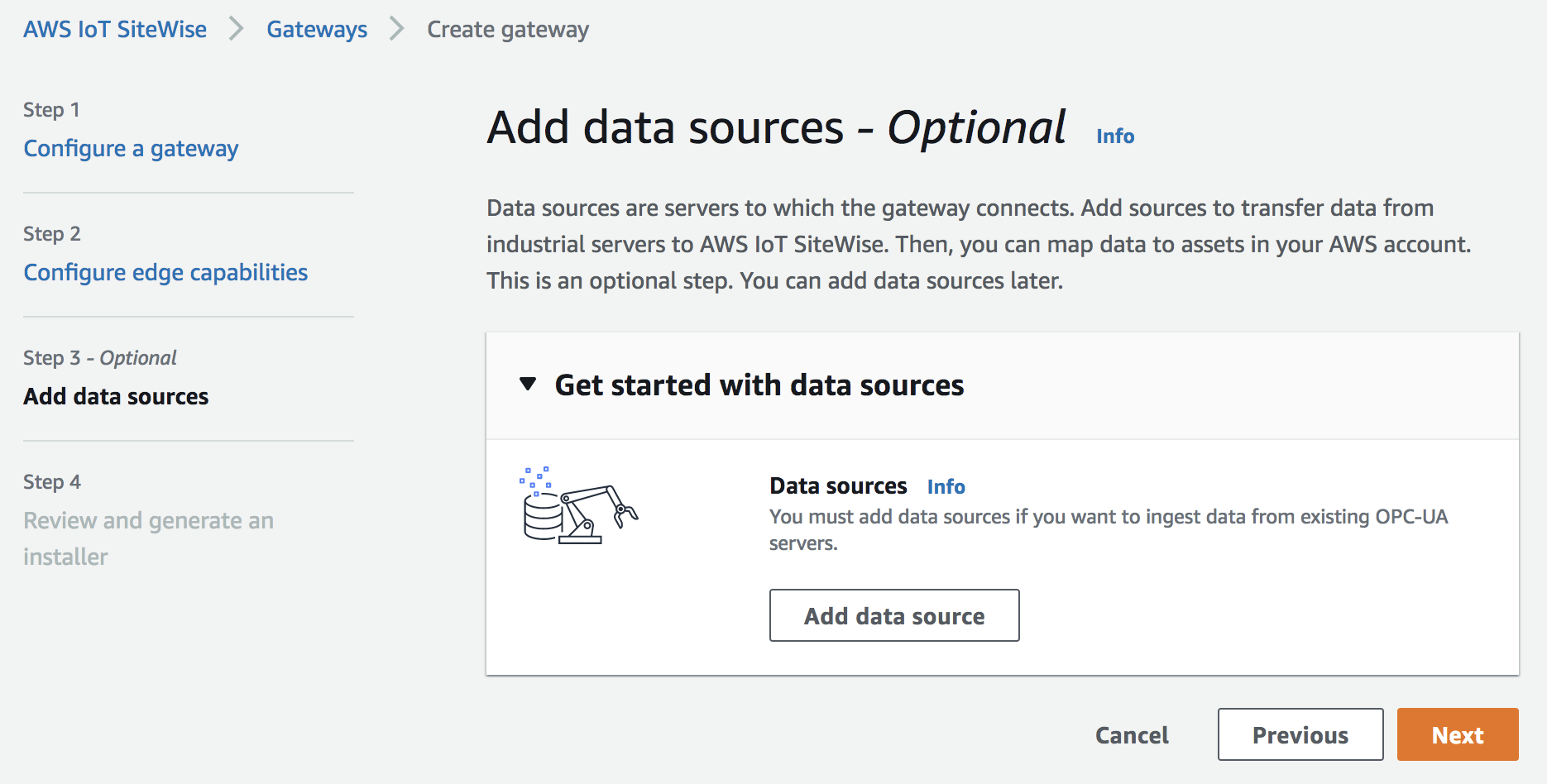Select the Add data sources step
The image size is (1547, 784).
(116, 396)
